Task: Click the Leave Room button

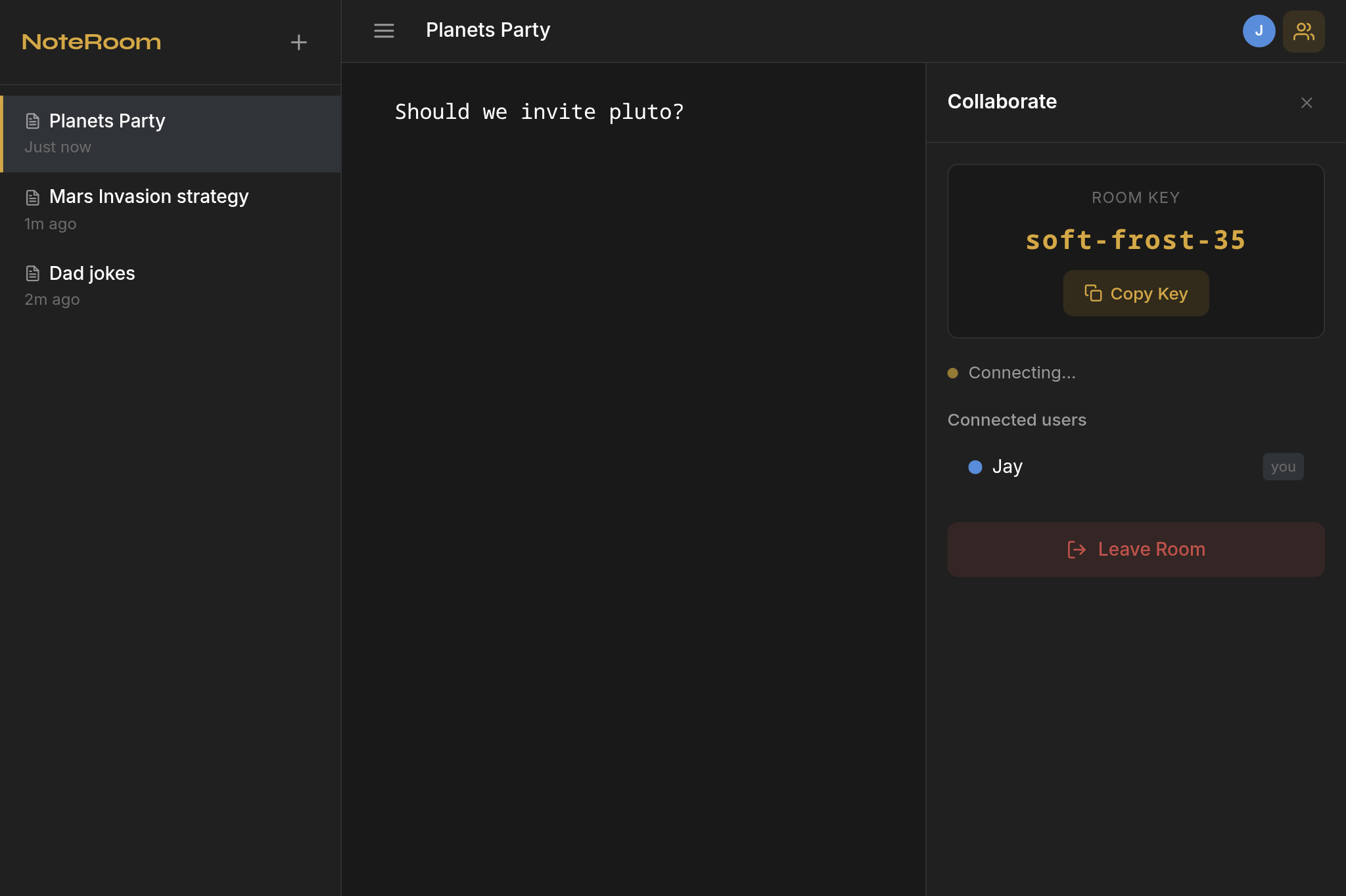Action: [x=1136, y=550]
